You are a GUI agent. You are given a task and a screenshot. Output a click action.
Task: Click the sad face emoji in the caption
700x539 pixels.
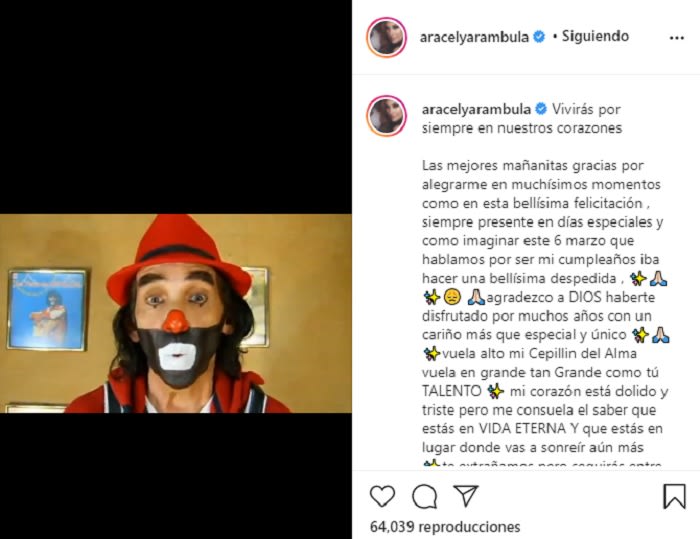coord(452,297)
